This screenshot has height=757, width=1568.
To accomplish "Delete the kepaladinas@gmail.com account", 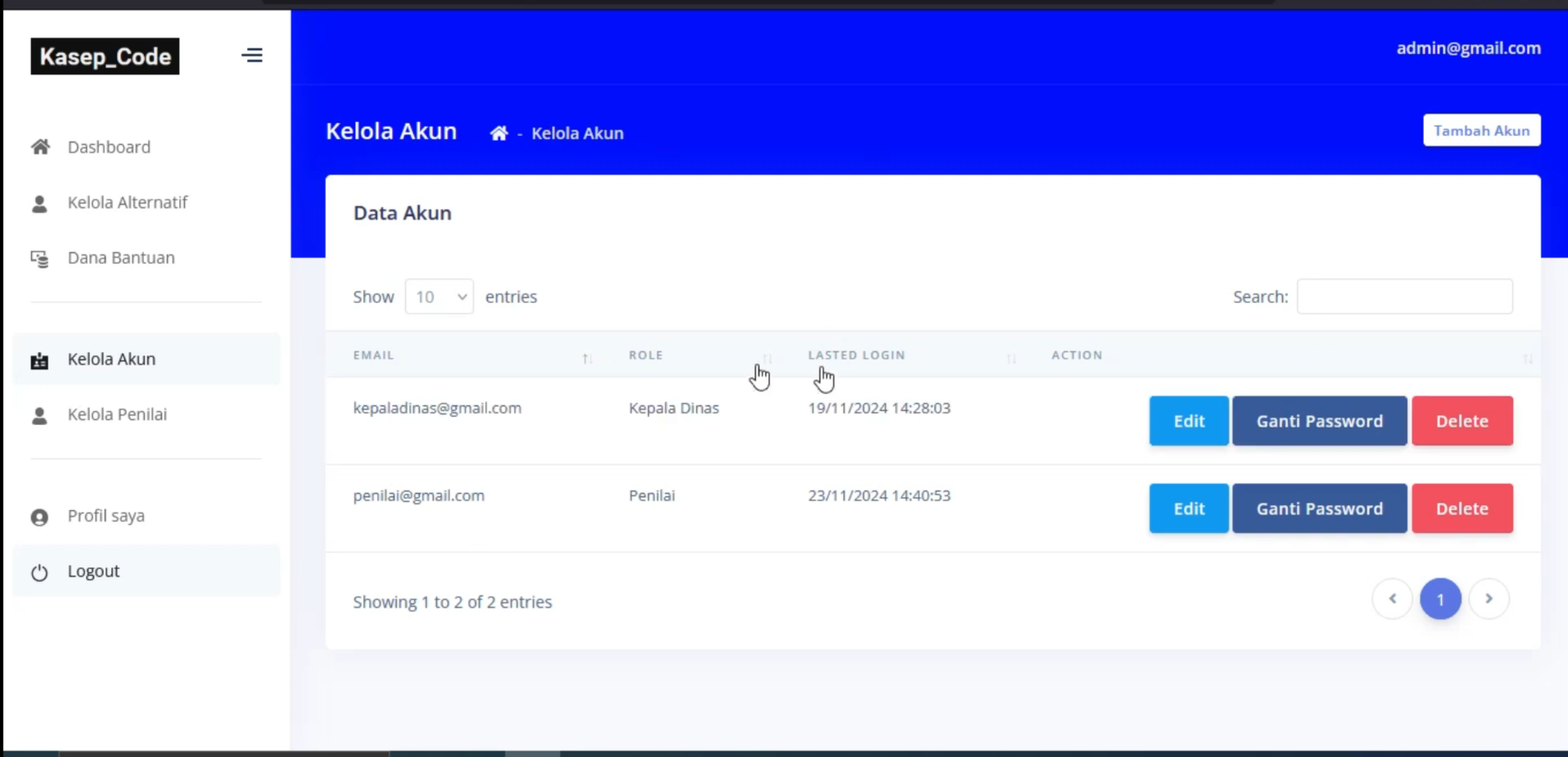I will click(x=1462, y=421).
